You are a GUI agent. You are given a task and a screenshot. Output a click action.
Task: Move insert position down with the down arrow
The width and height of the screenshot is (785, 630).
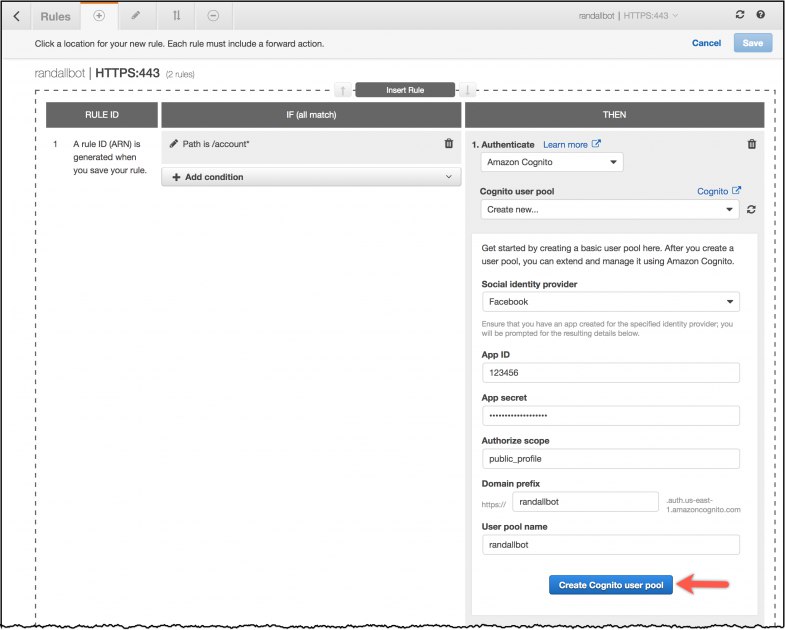[467, 90]
